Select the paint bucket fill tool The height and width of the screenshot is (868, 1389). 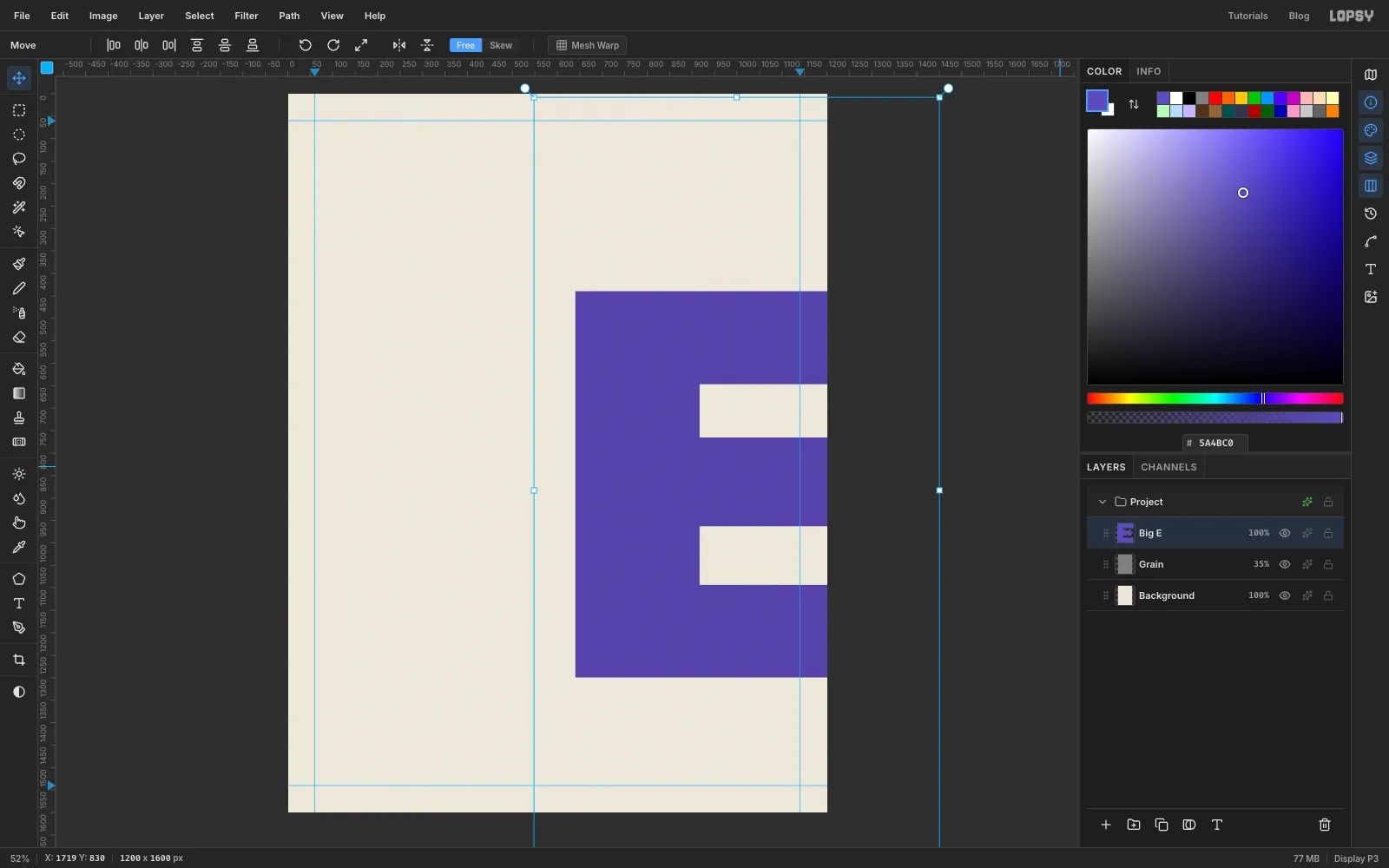pyautogui.click(x=19, y=369)
